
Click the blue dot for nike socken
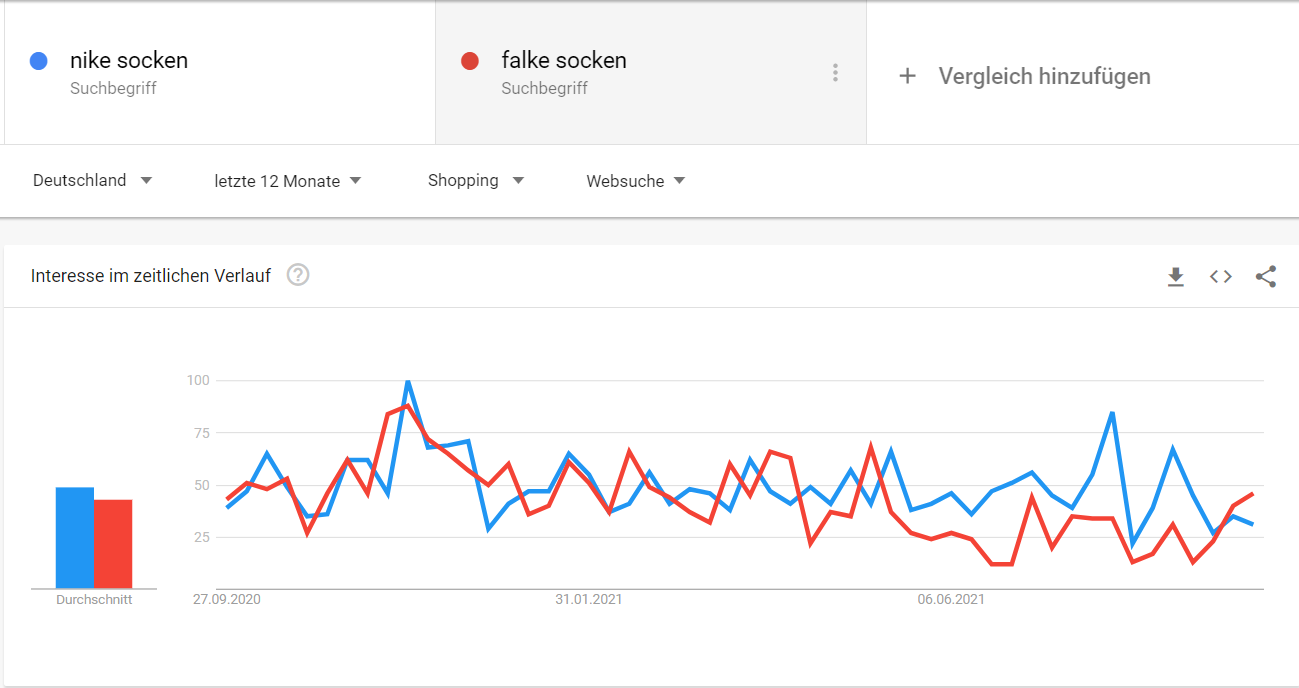point(39,61)
